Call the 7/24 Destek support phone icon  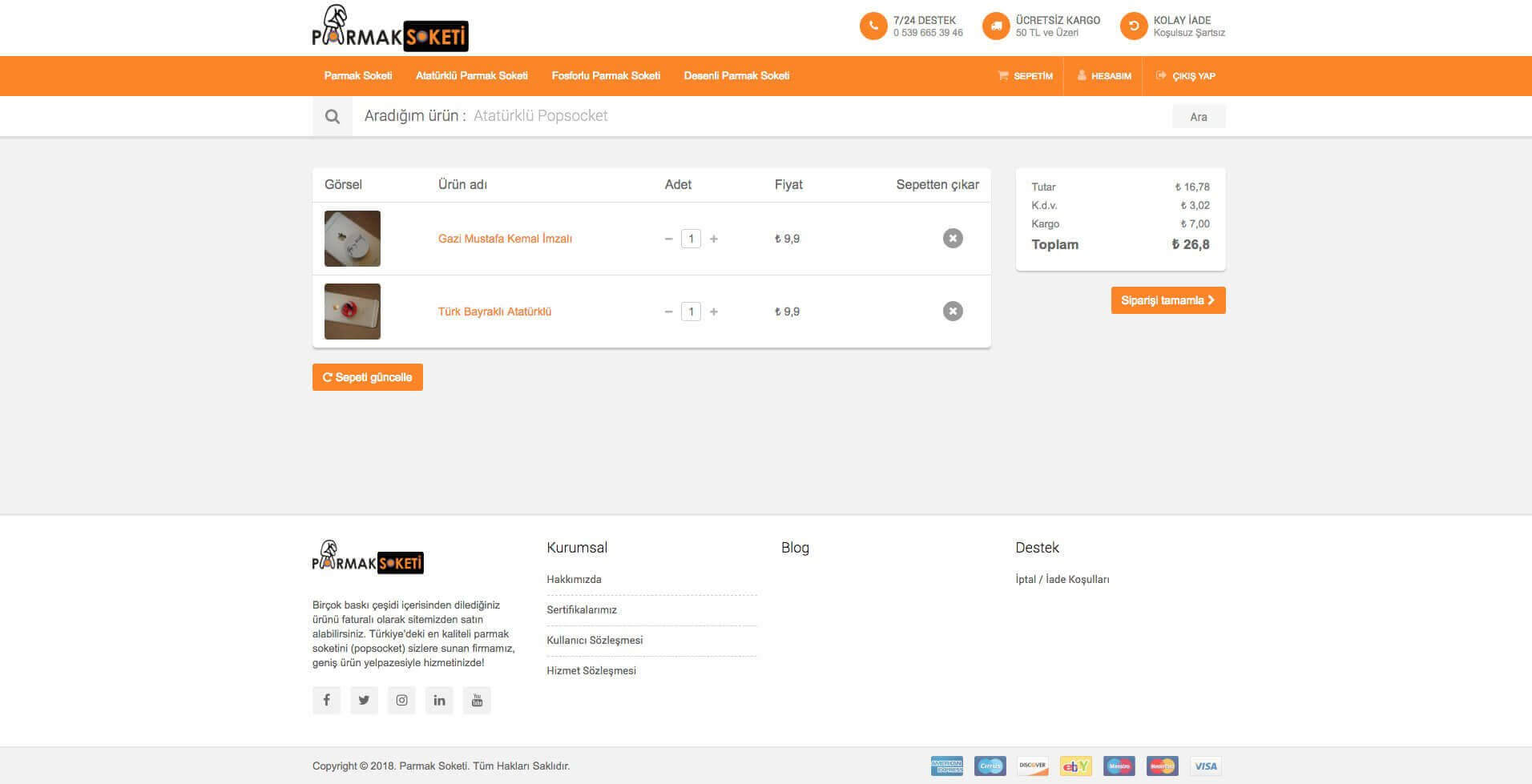click(x=873, y=26)
